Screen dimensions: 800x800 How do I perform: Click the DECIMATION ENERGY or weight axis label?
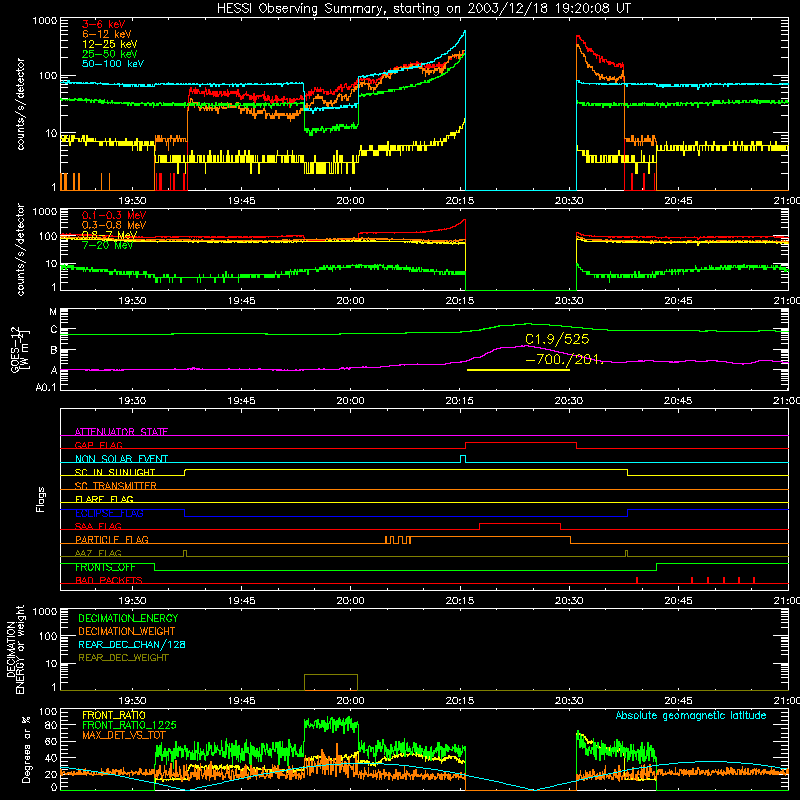[x=15, y=649]
